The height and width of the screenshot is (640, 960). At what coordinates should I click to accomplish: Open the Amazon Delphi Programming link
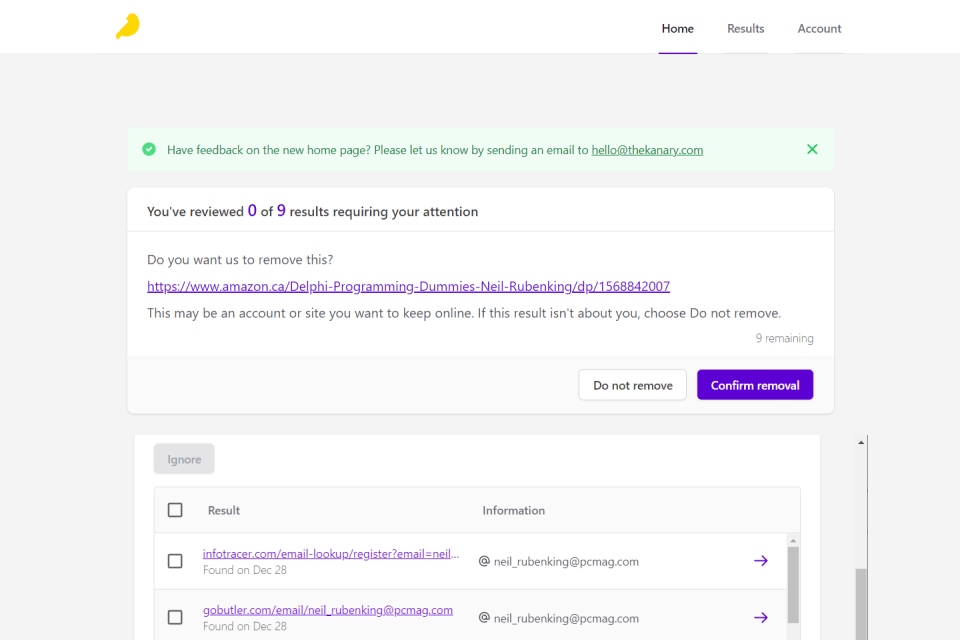point(408,286)
